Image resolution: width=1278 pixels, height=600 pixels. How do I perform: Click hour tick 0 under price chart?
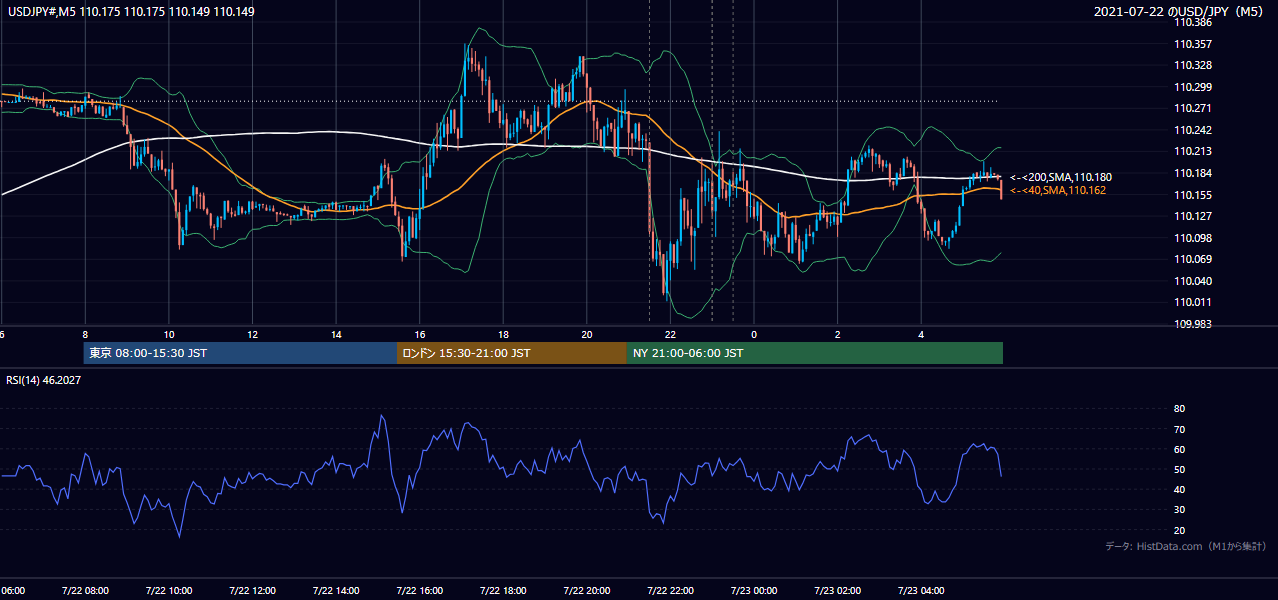click(x=754, y=334)
